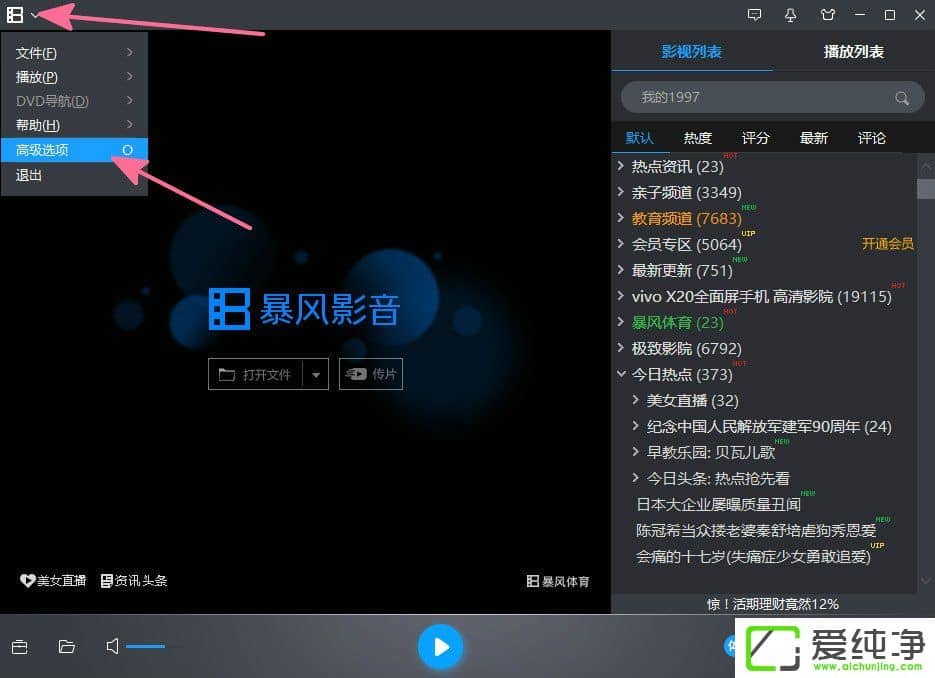This screenshot has width=935, height=678.
Task: Click the 美女直播 heart icon at bottom left
Action: pos(30,580)
